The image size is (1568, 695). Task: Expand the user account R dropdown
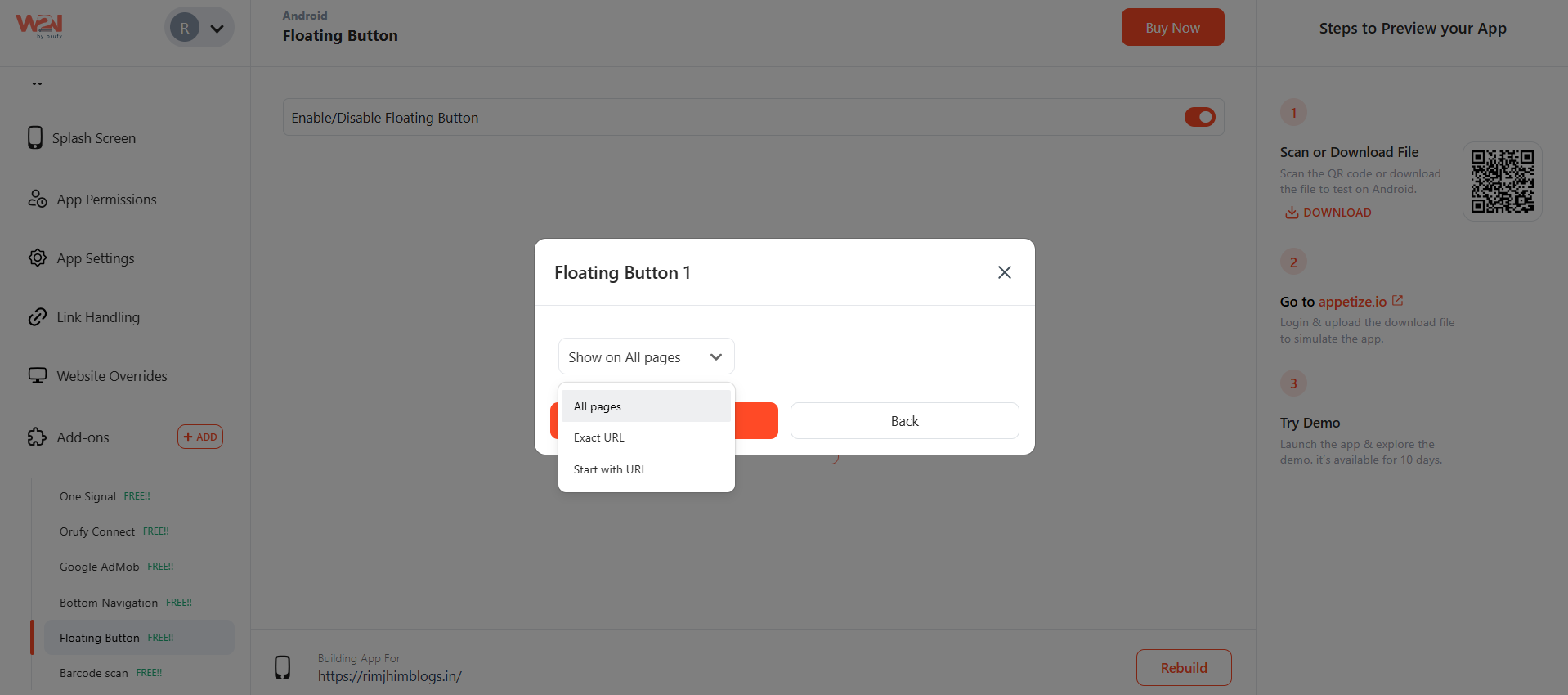[x=199, y=28]
